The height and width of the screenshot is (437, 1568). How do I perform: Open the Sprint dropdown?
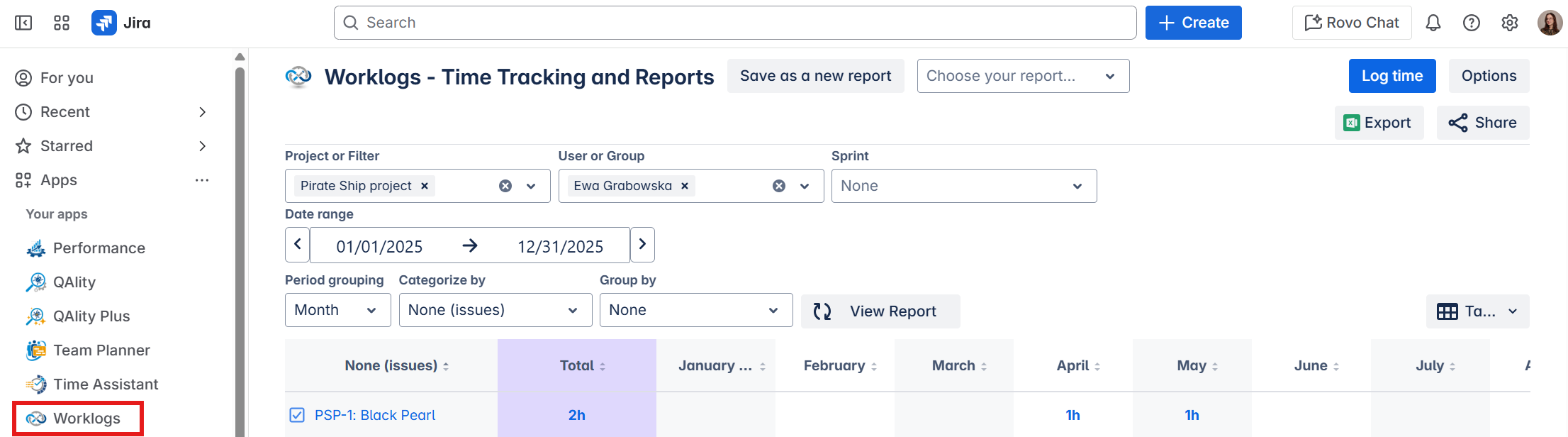click(964, 186)
